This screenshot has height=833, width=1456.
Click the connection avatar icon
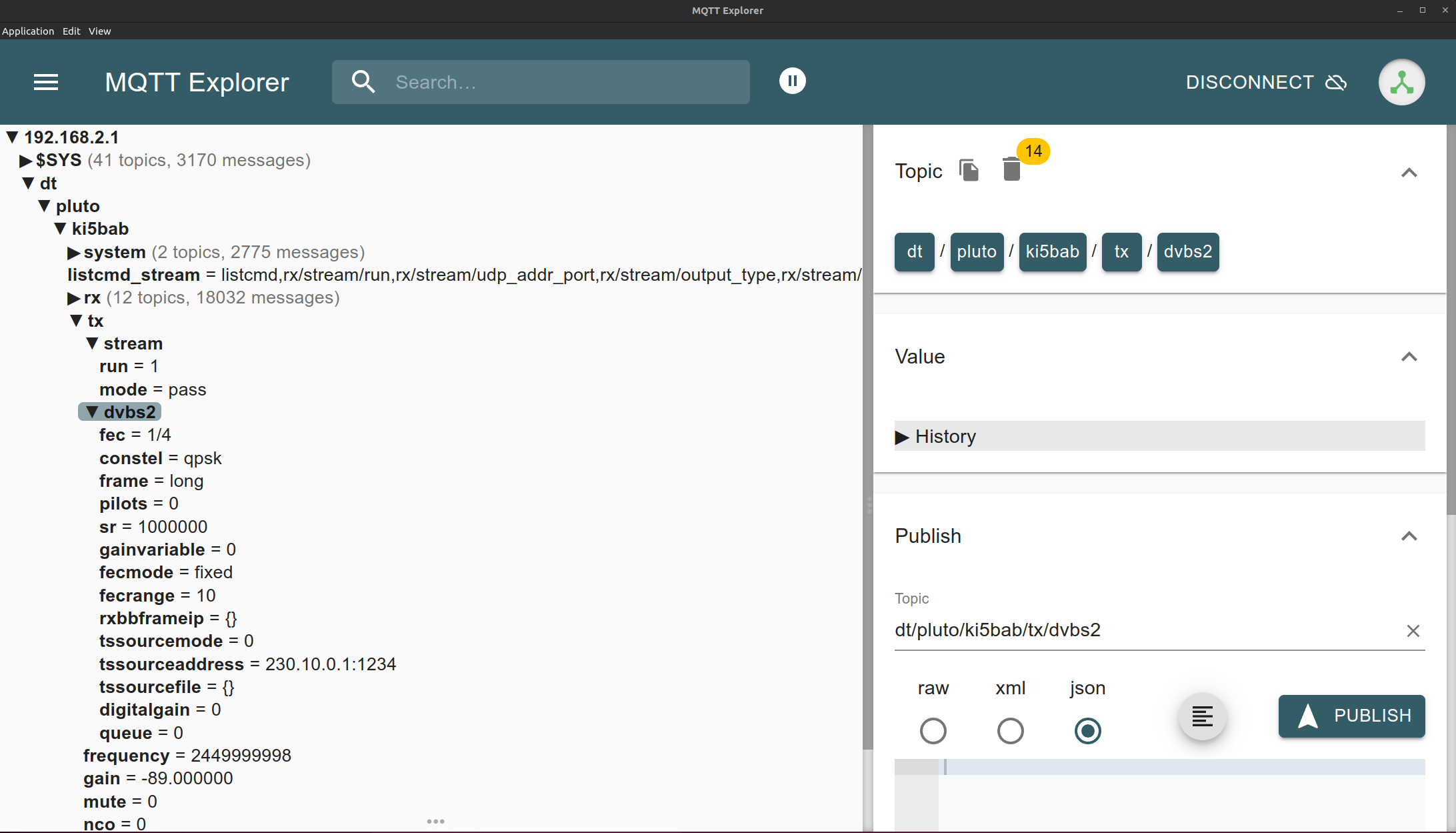[1401, 82]
